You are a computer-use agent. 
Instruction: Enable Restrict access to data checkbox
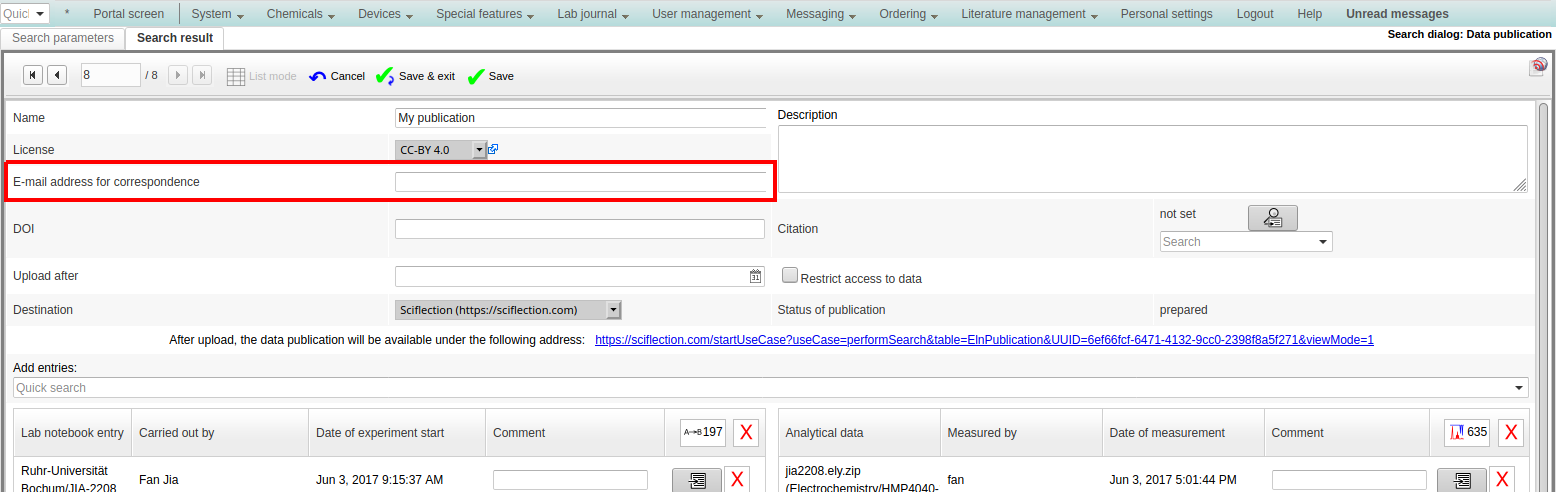(x=789, y=275)
